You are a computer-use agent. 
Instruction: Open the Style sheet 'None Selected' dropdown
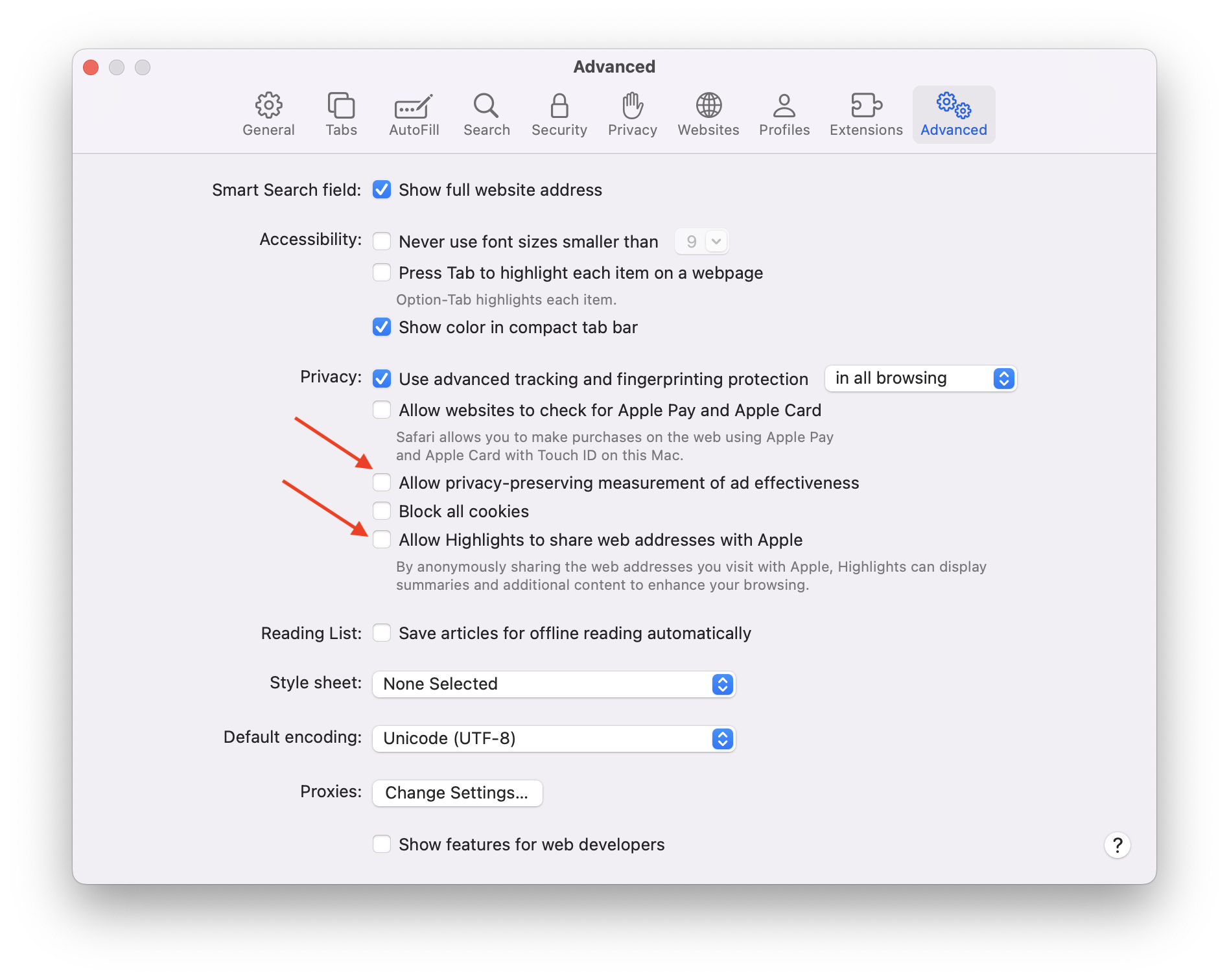[x=554, y=684]
